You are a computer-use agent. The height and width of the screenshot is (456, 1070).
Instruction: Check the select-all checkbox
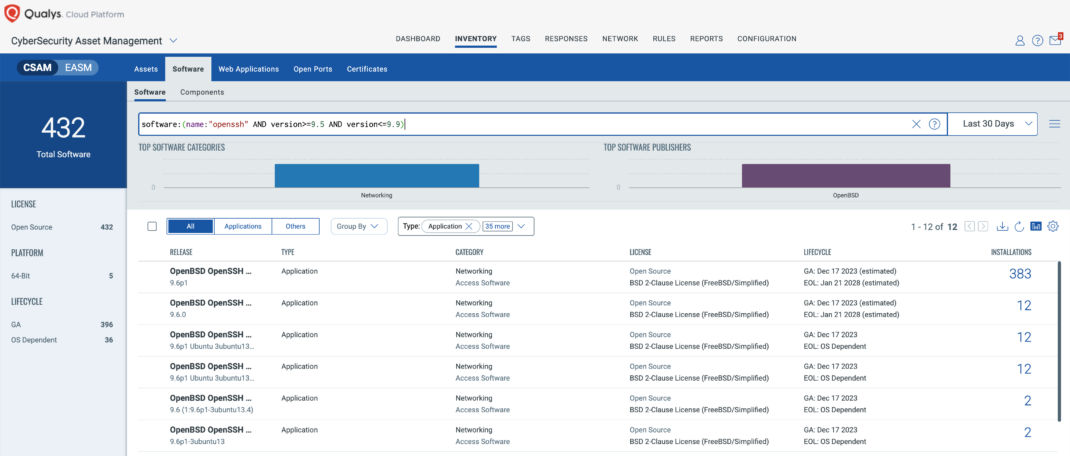[152, 227]
